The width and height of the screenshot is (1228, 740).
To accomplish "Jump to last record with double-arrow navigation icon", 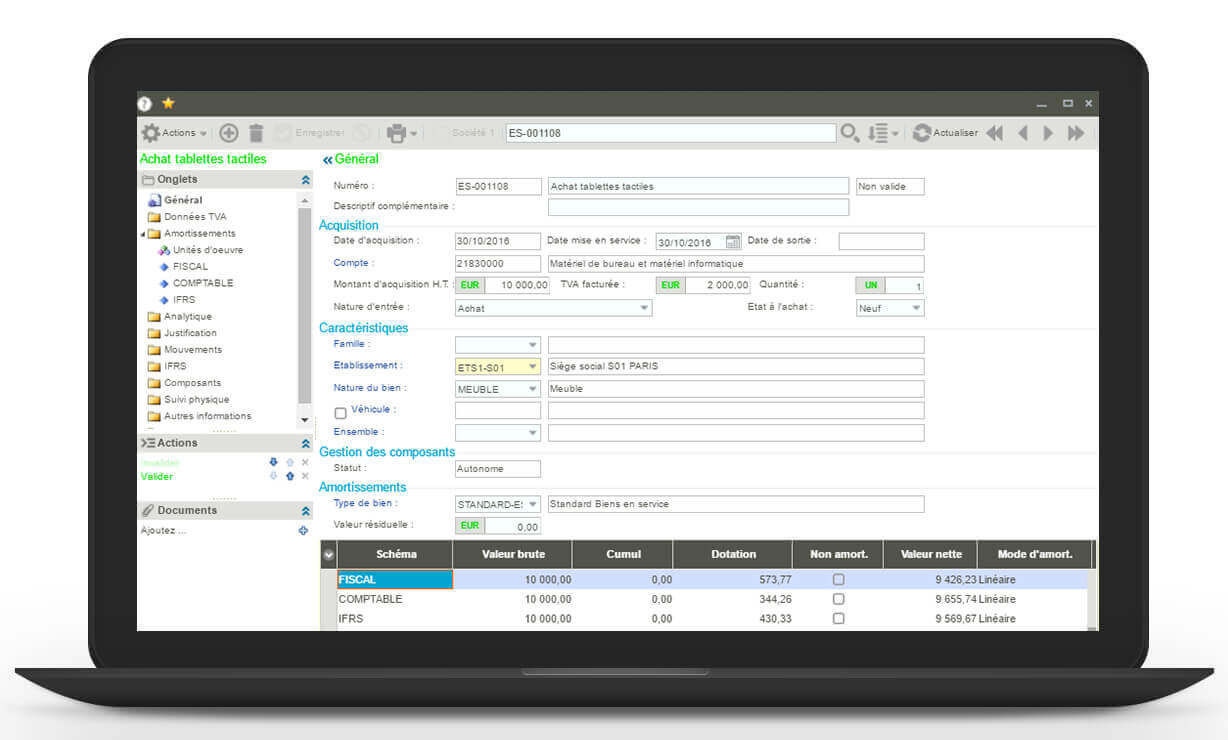I will pos(1076,131).
